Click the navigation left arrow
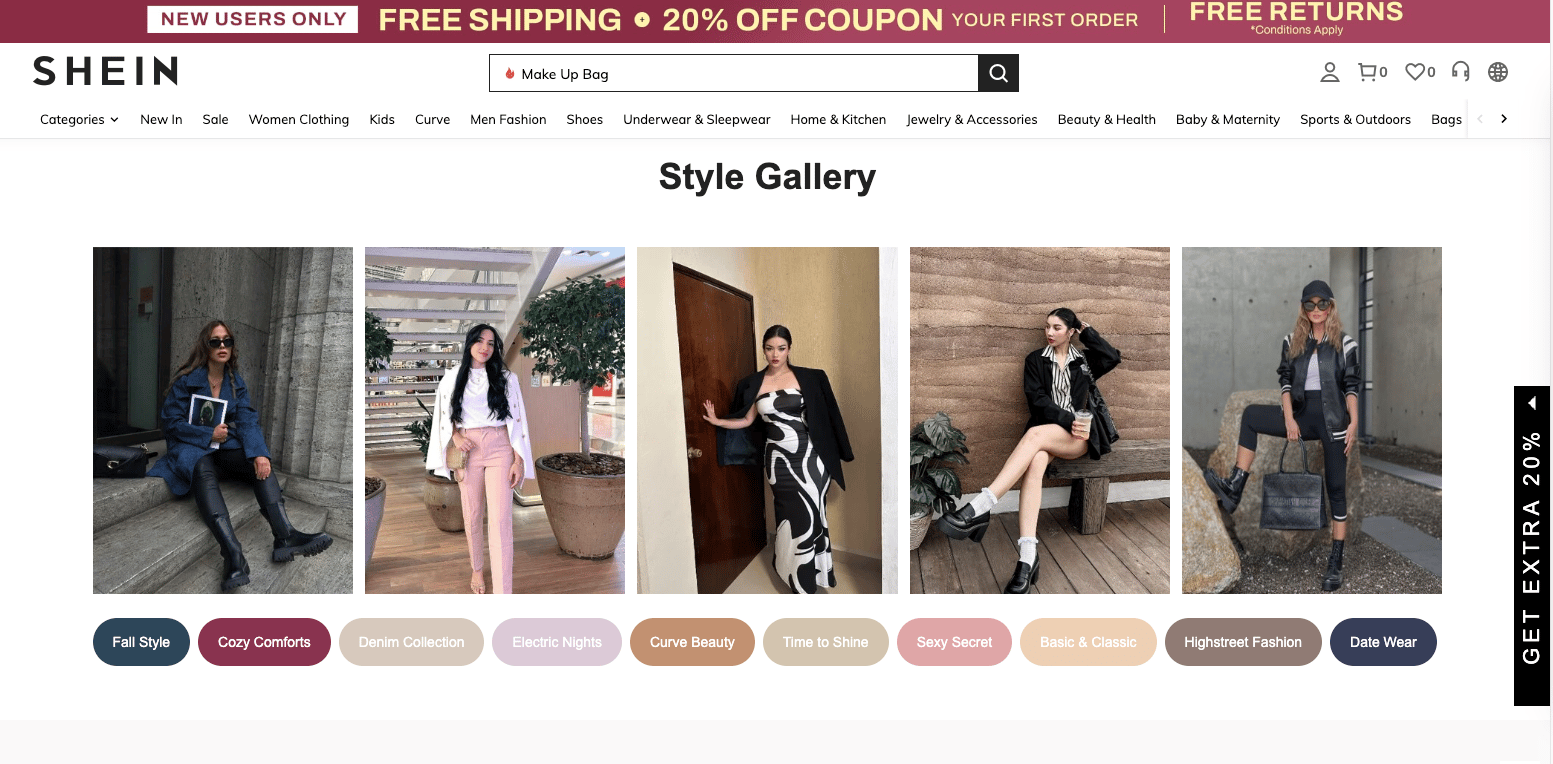Viewport: 1553px width, 764px height. click(x=1480, y=119)
